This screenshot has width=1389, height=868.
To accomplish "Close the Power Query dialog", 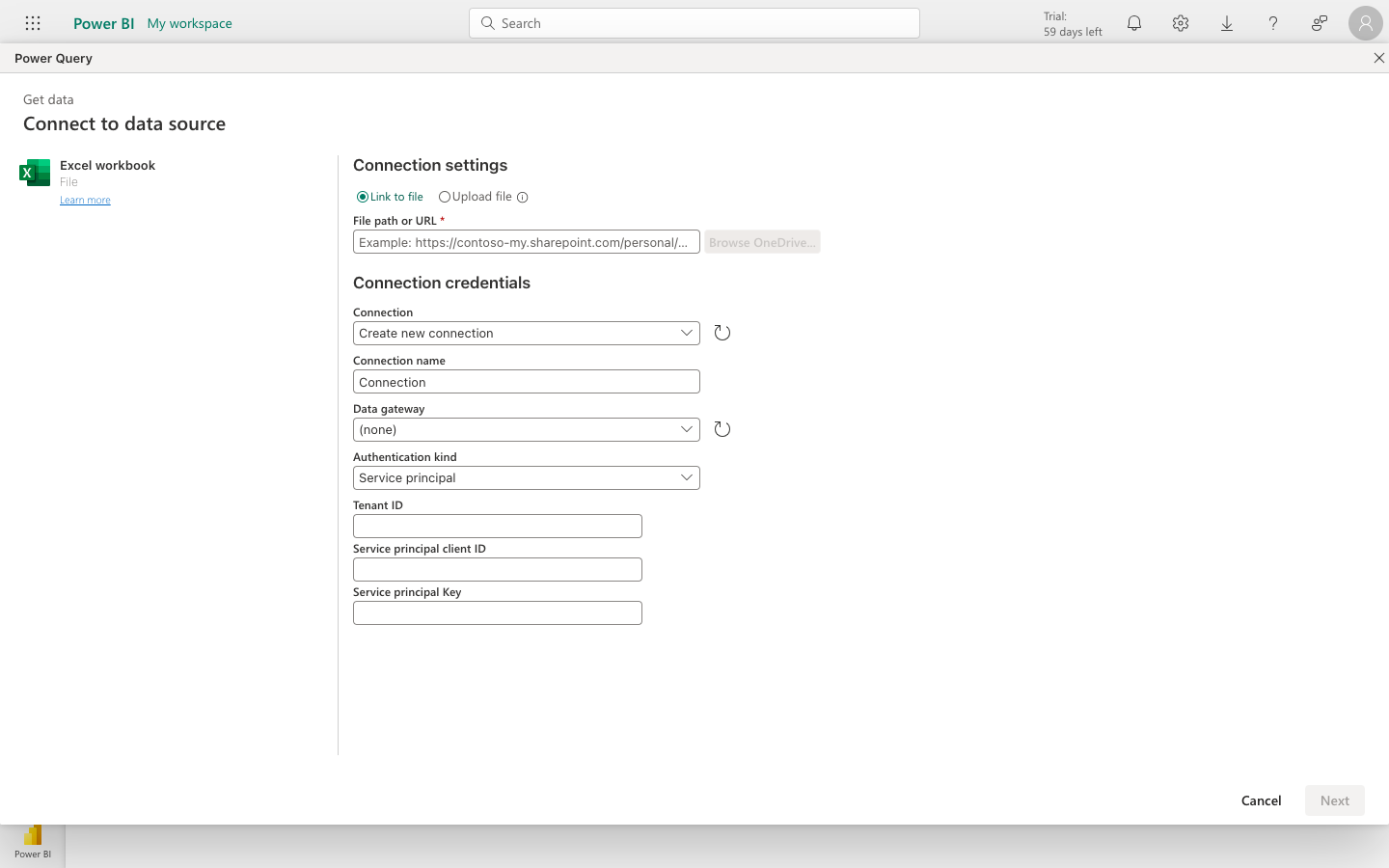I will point(1378,58).
